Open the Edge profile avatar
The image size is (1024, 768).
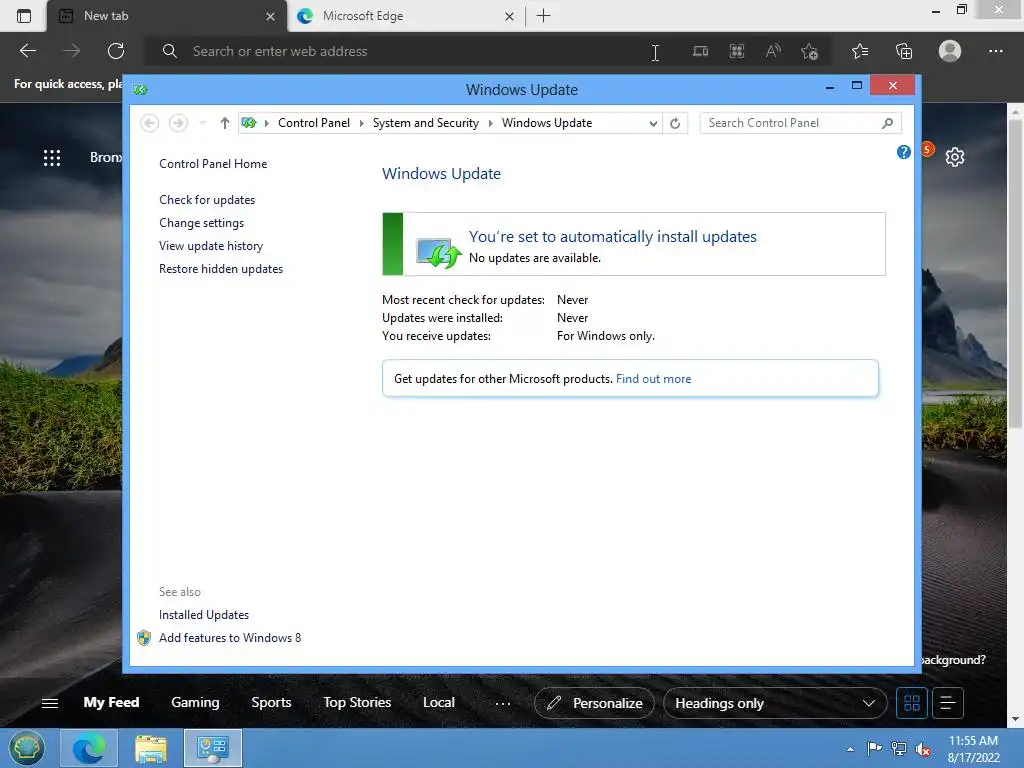950,51
